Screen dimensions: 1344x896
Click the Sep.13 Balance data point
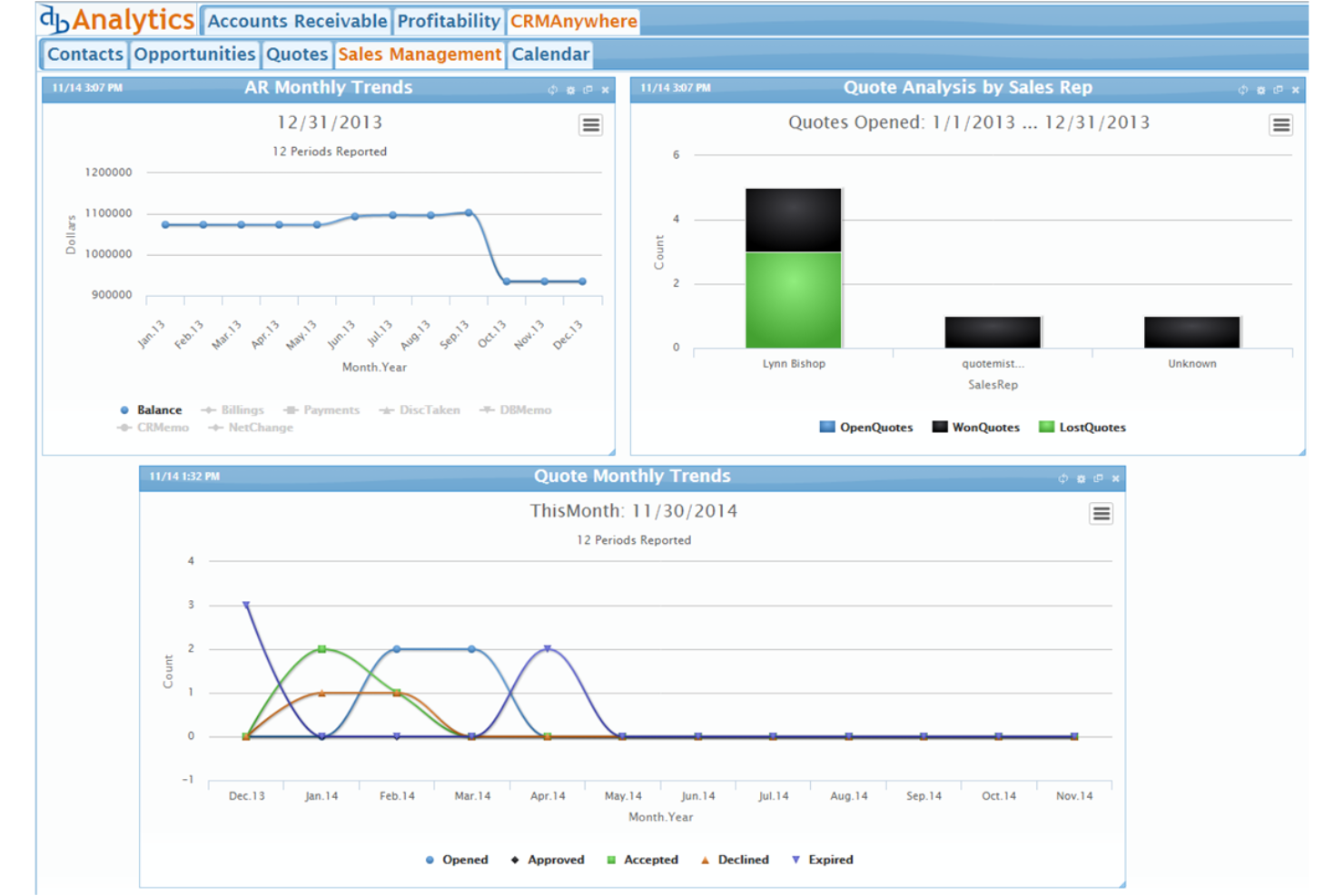tap(469, 212)
